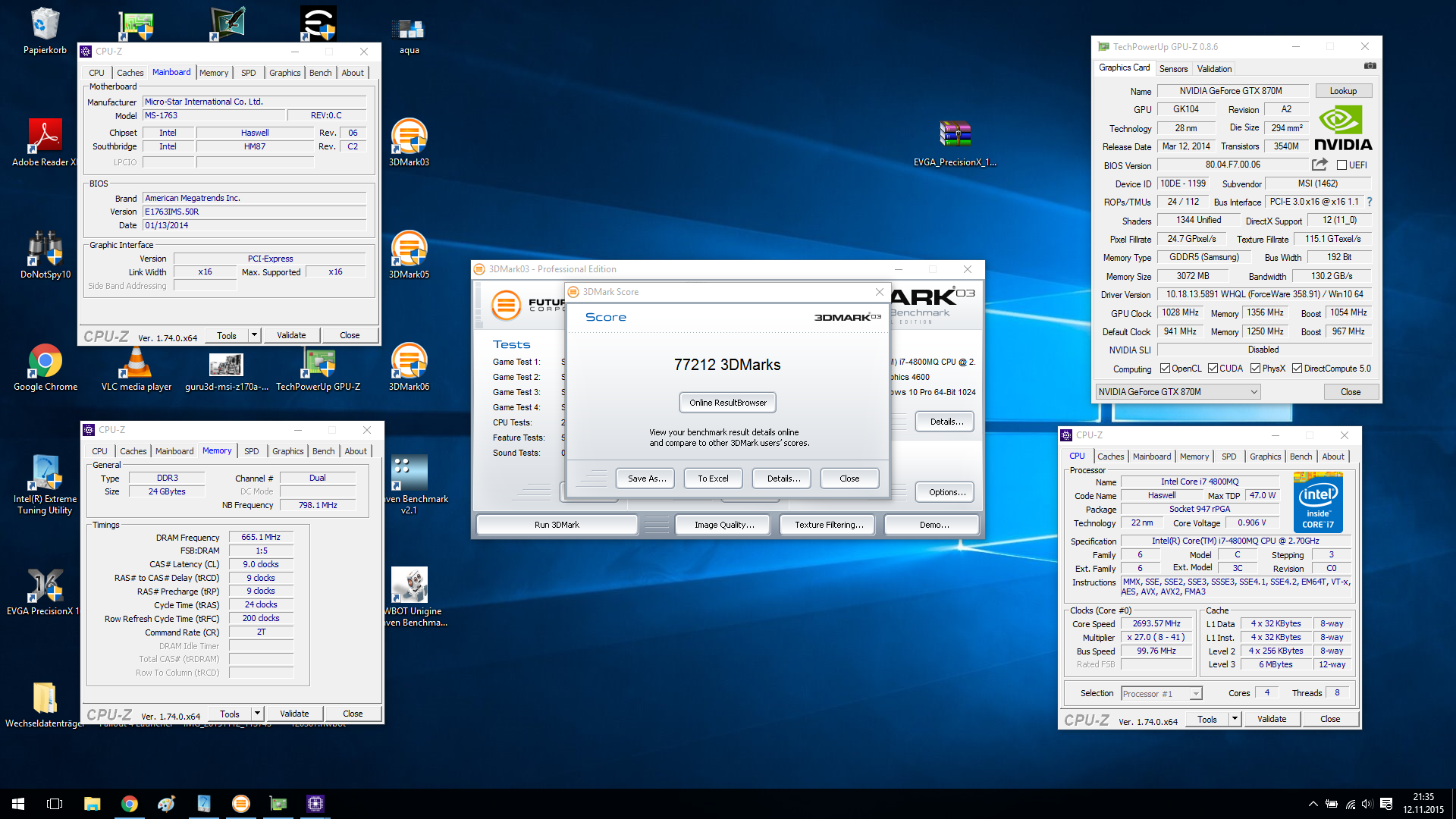Open the Action Center notification icon

1386,804
